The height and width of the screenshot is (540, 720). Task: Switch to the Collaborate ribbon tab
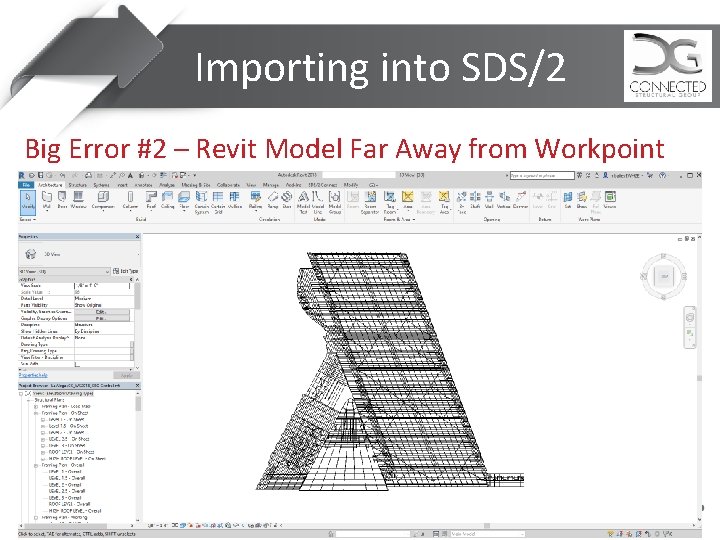[x=228, y=185]
